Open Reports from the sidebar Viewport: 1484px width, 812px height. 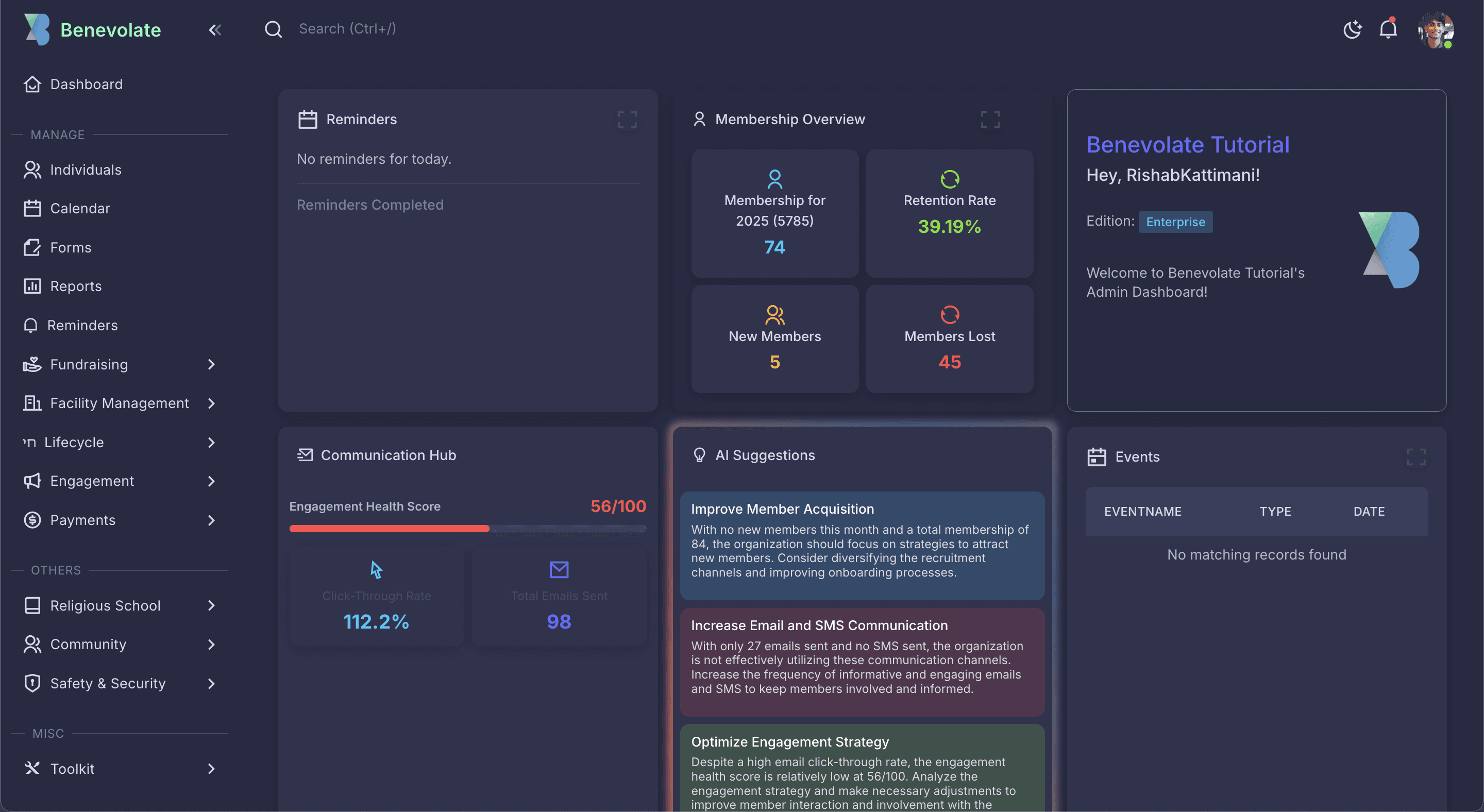coord(75,286)
